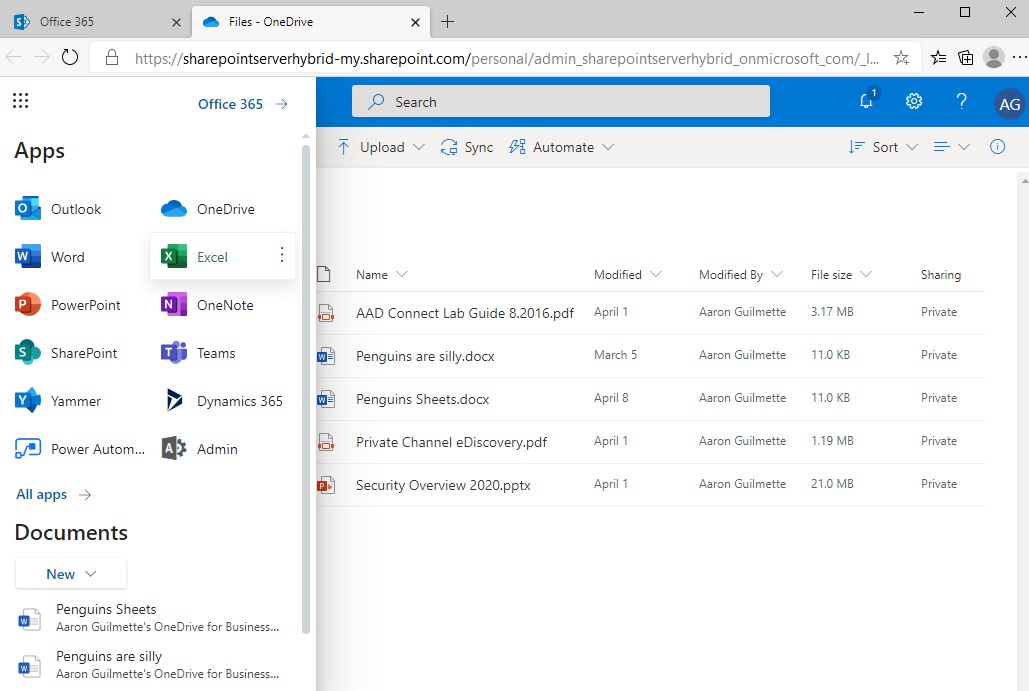
Task: Click the Private Channel eDiscovery PDF icon
Action: click(x=326, y=442)
